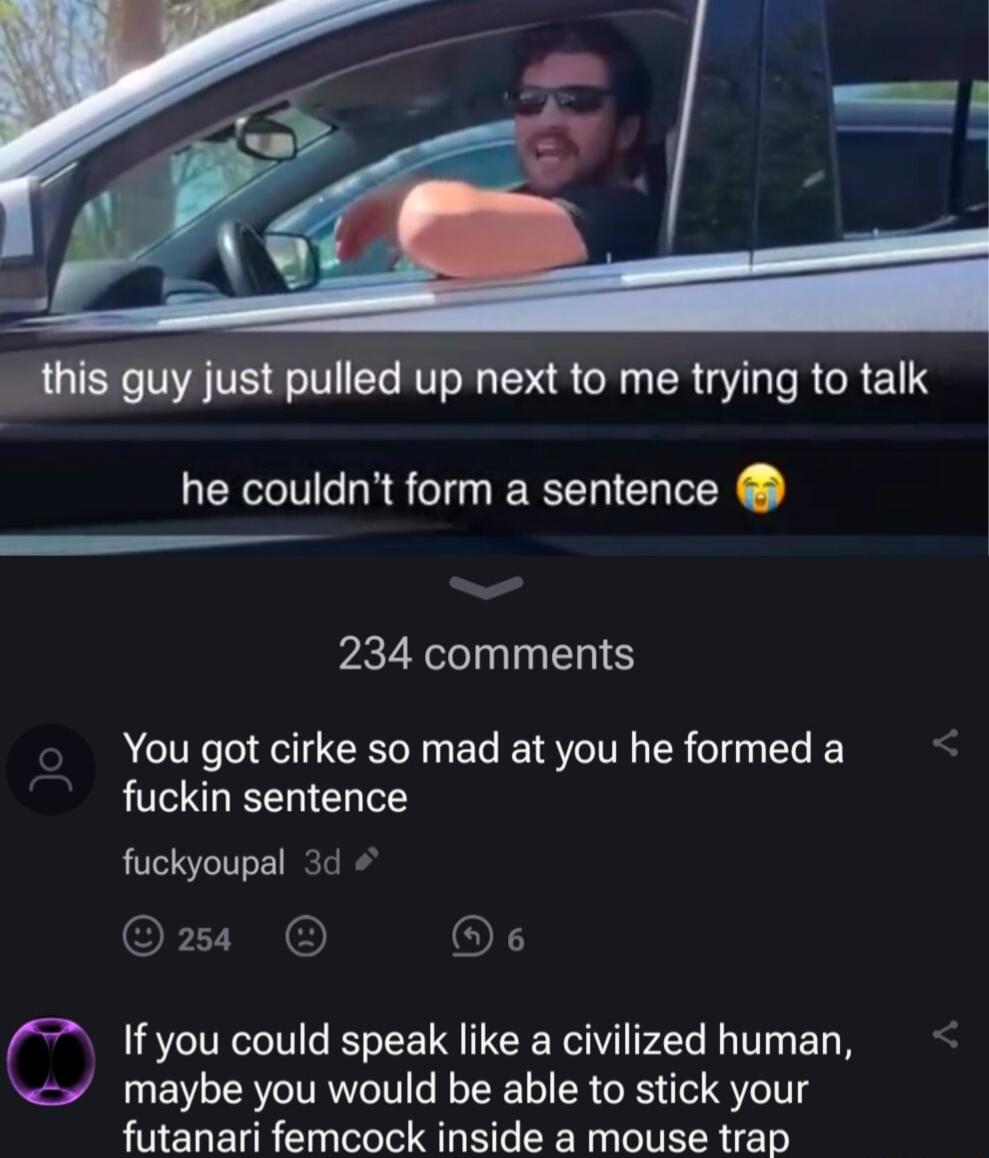
Task: Click the upvote count 254
Action: 205,939
